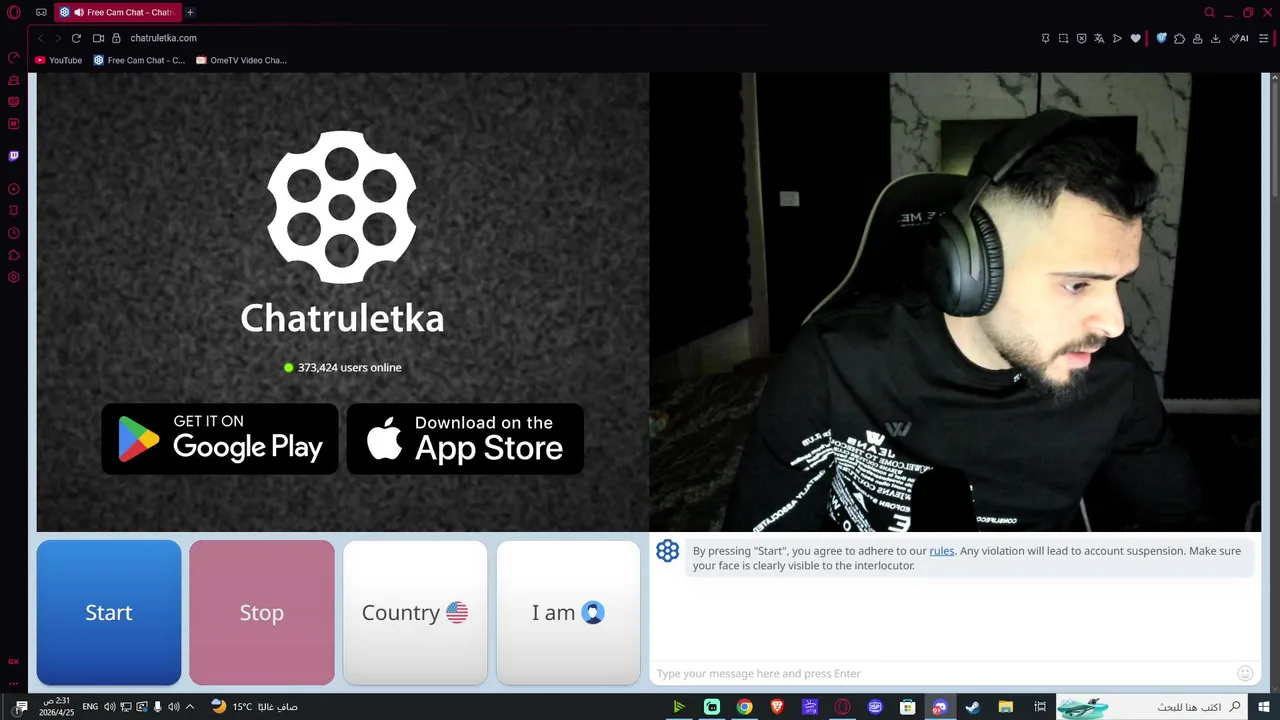This screenshot has height=720, width=1280.
Task: Open the Windows Start menu
Action: click(1264, 707)
